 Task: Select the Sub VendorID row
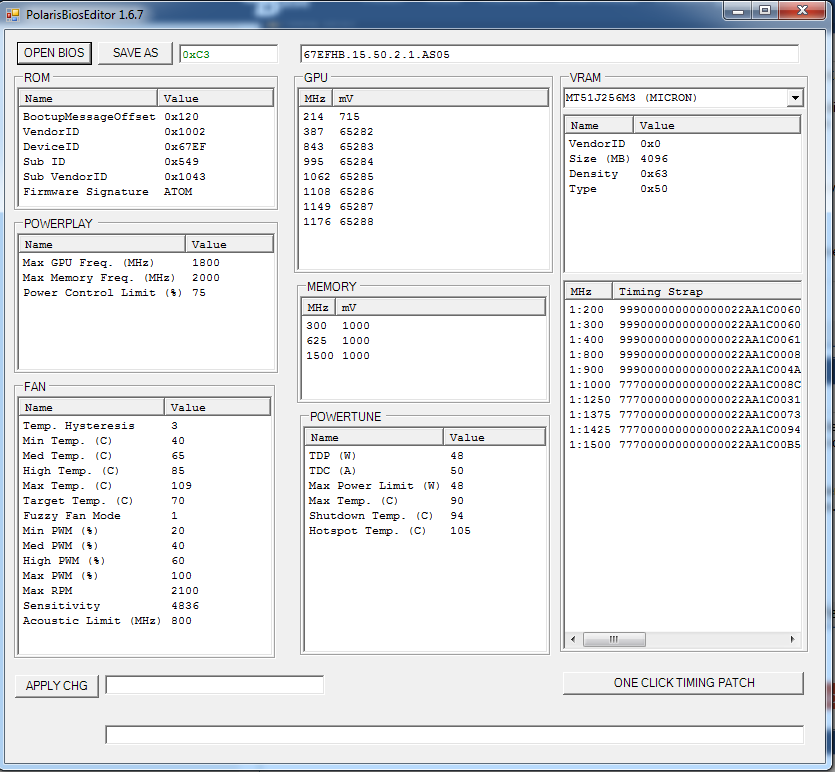pyautogui.click(x=146, y=176)
